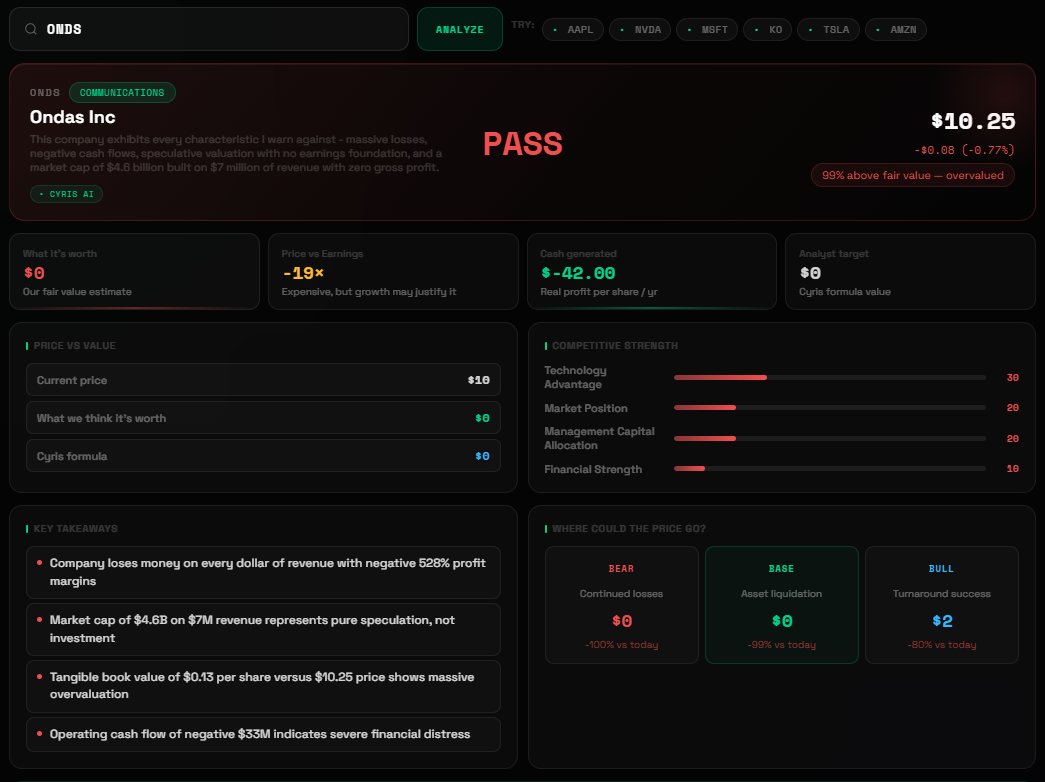Open the Price vs Earnings card

(393, 271)
